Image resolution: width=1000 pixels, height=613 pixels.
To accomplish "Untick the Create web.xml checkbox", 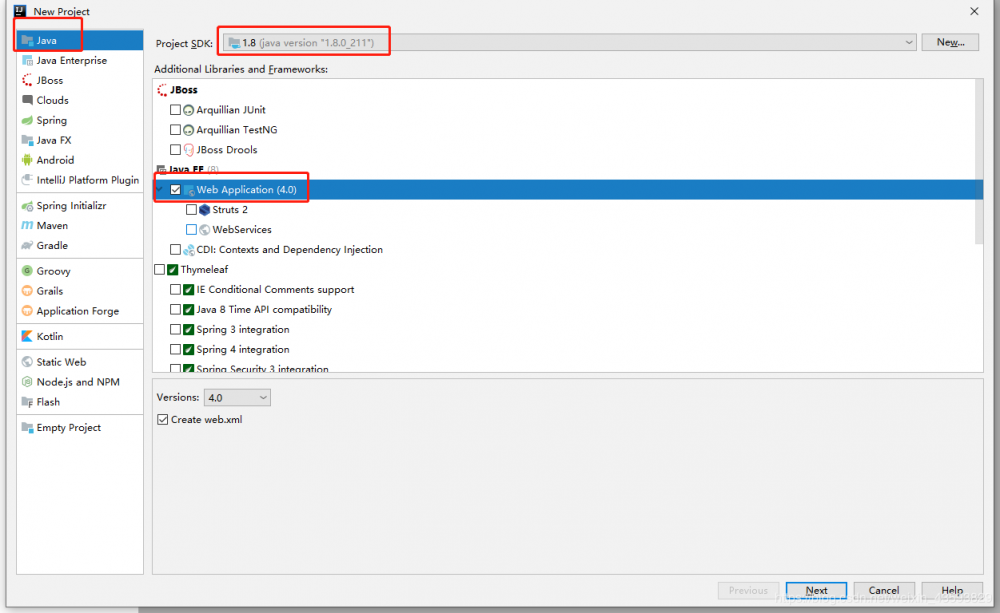I will pos(163,419).
